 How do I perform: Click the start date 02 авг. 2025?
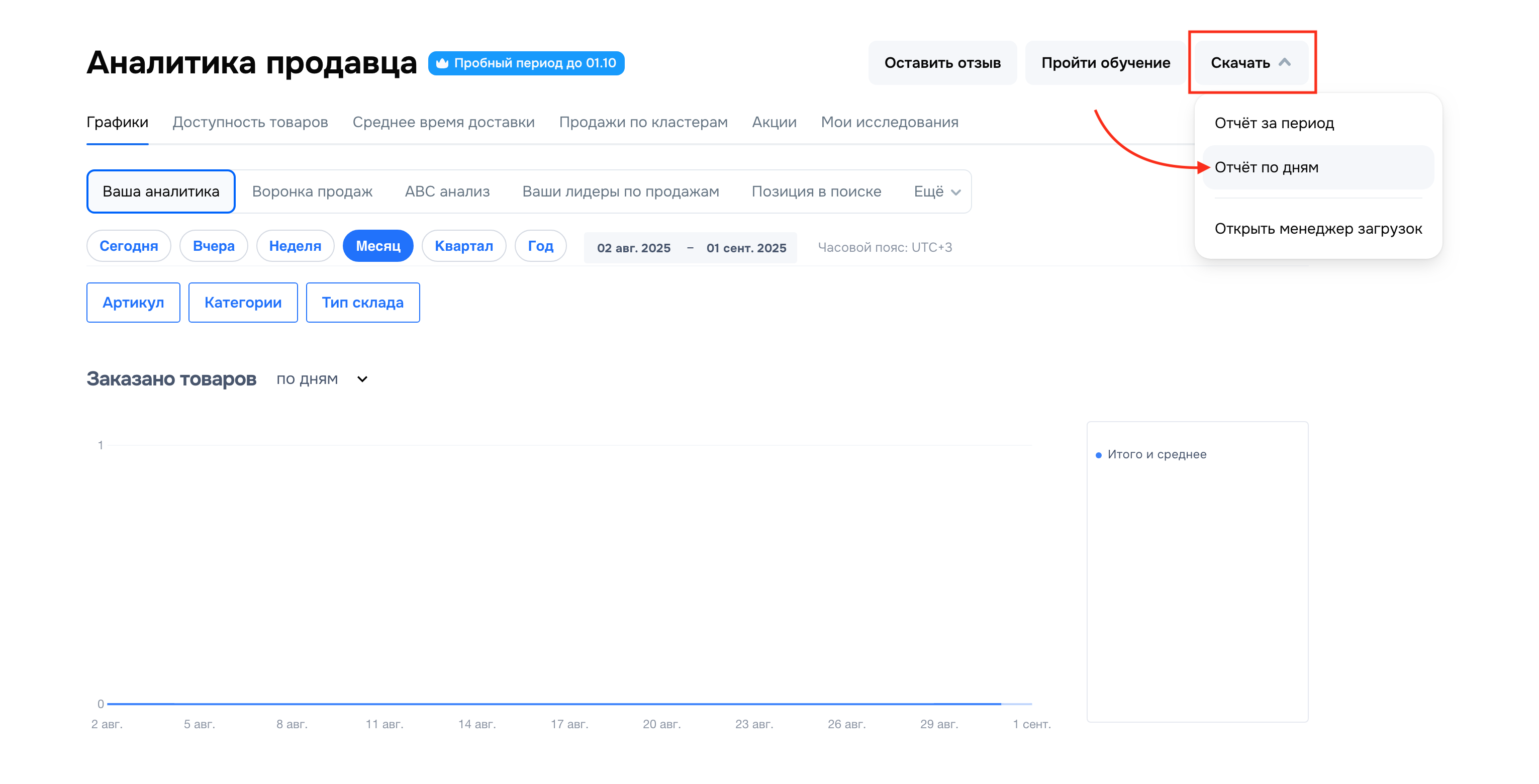tap(633, 247)
